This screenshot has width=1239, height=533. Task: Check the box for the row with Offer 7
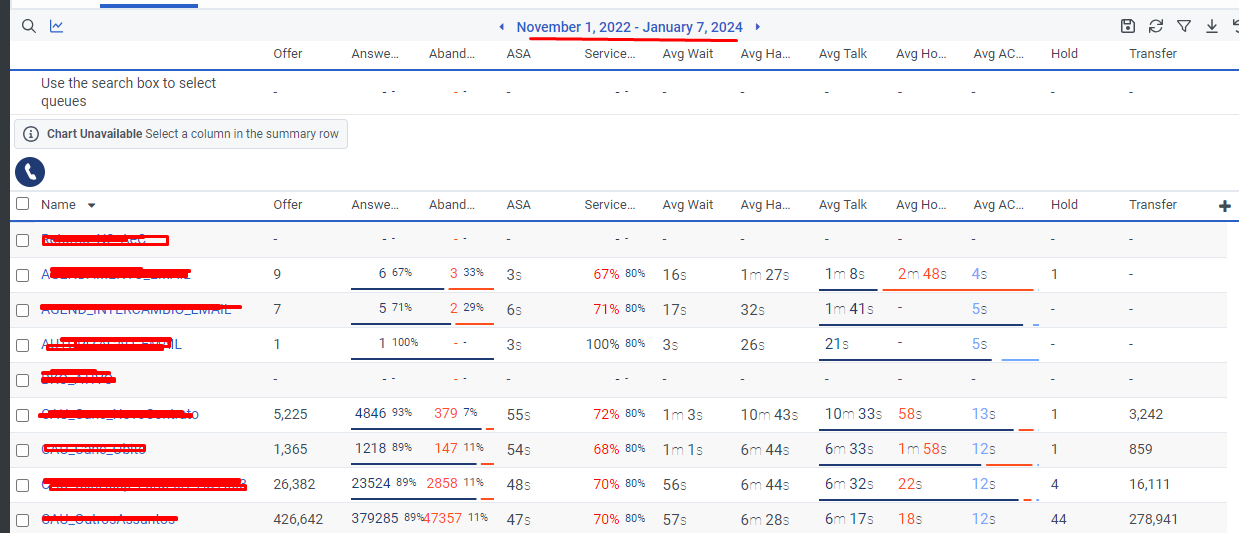click(x=22, y=310)
